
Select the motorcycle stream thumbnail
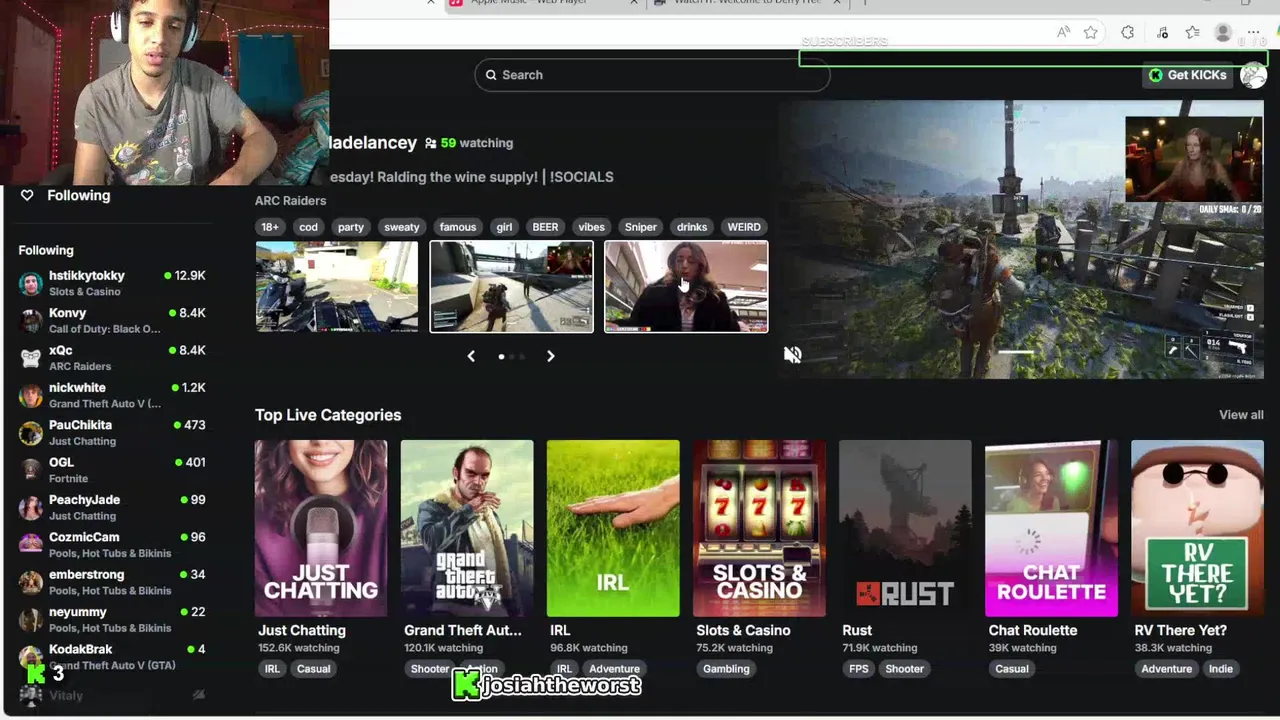pyautogui.click(x=336, y=286)
